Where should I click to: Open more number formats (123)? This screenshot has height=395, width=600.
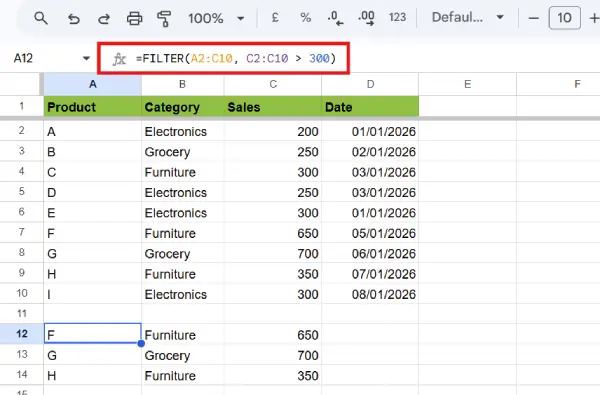[x=397, y=17]
